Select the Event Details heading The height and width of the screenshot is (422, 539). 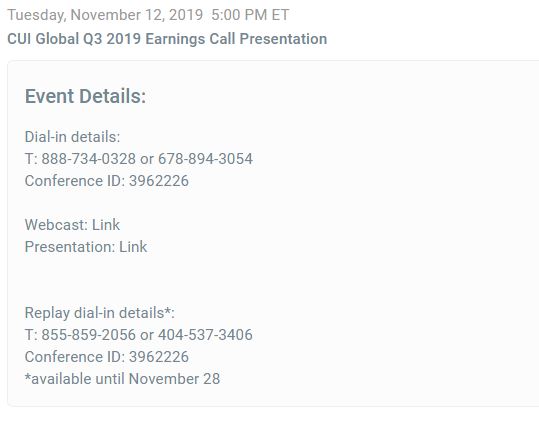tap(86, 96)
